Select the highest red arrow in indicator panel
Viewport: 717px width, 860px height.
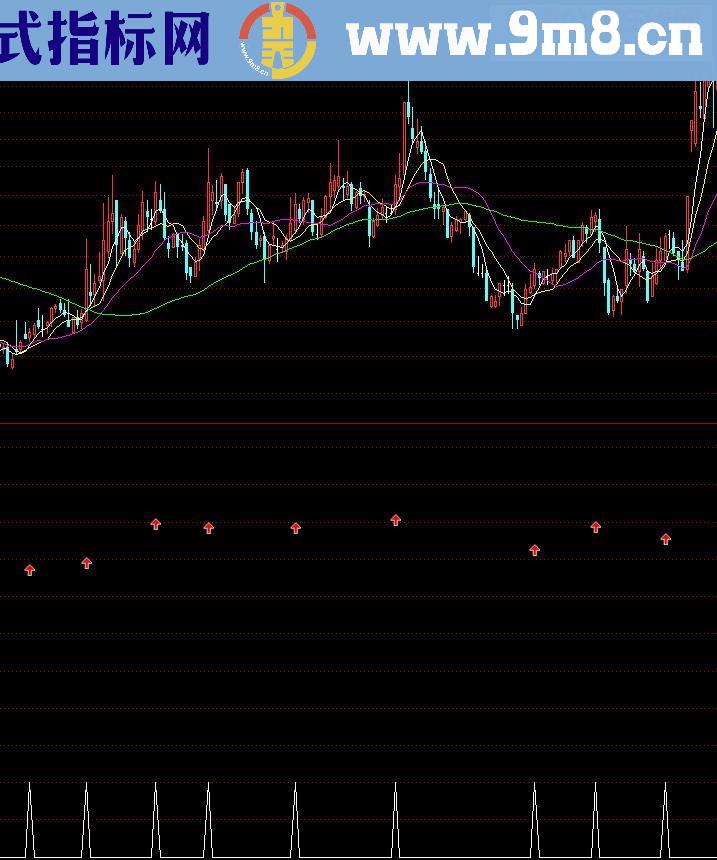click(396, 519)
